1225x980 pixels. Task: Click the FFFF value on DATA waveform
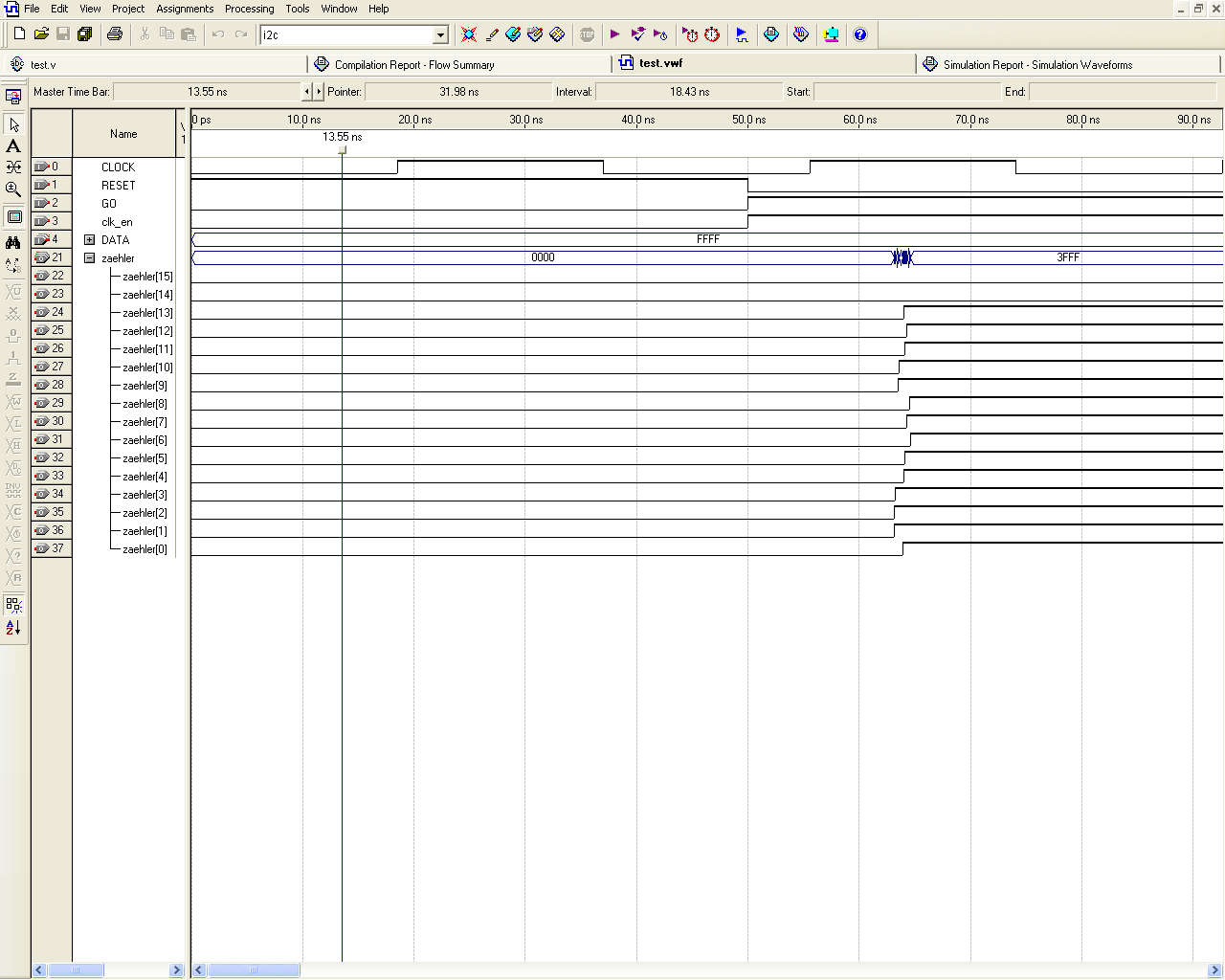708,239
